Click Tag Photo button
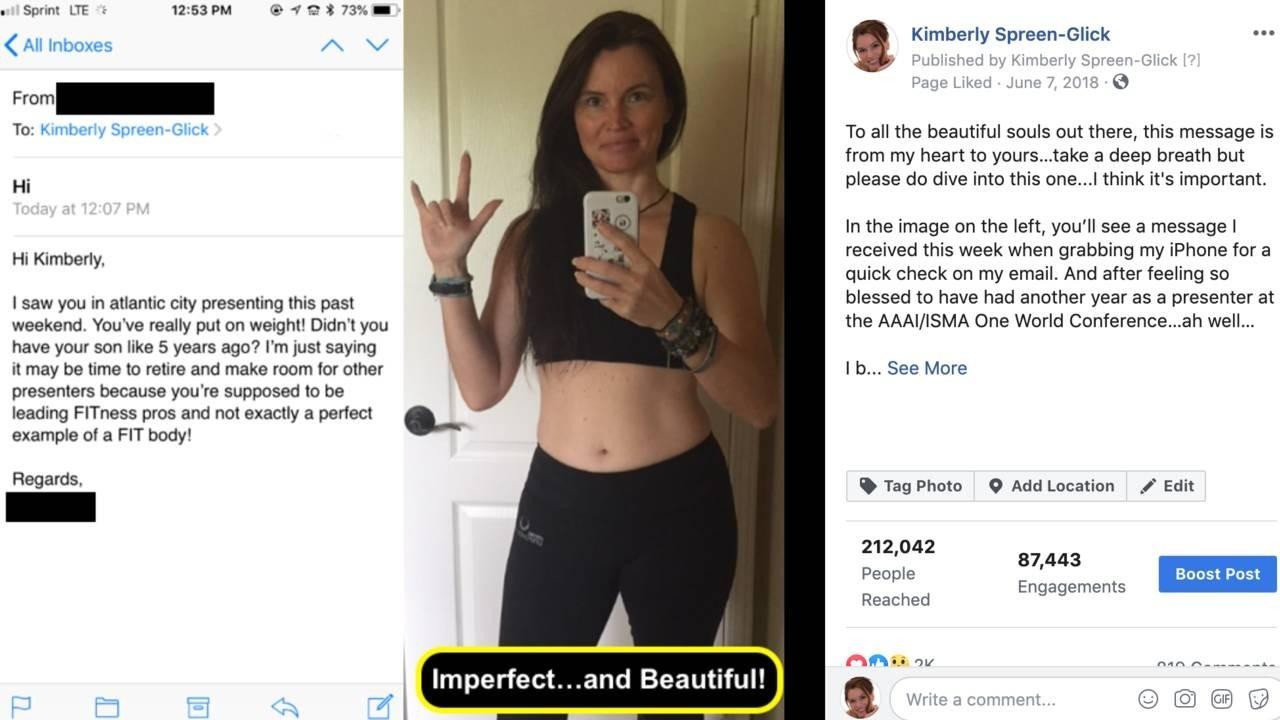The image size is (1280, 720). pos(910,486)
